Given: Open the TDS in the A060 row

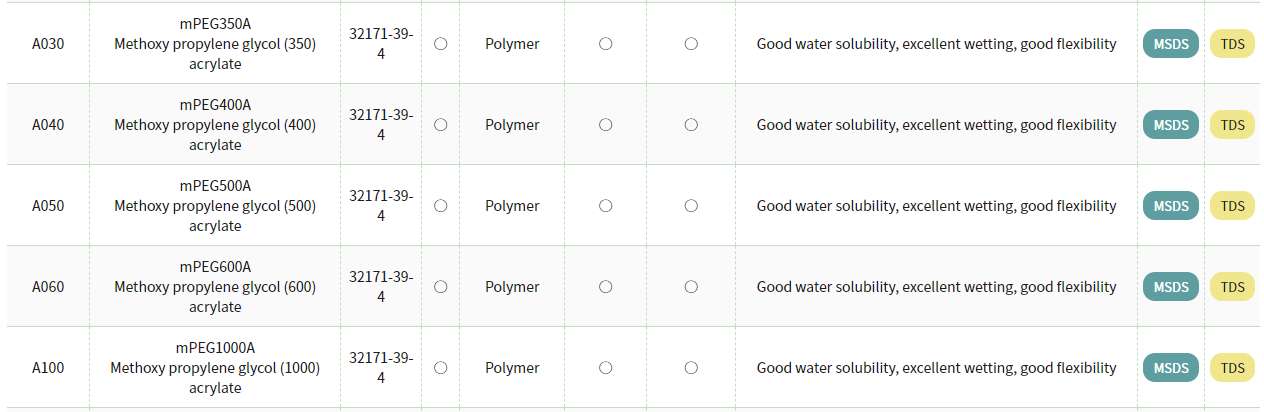Looking at the screenshot, I should tap(1232, 287).
